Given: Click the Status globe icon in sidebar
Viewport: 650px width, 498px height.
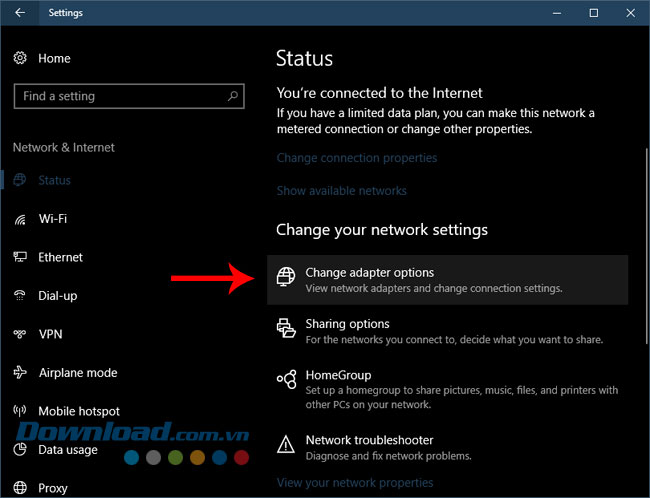Looking at the screenshot, I should (x=19, y=180).
